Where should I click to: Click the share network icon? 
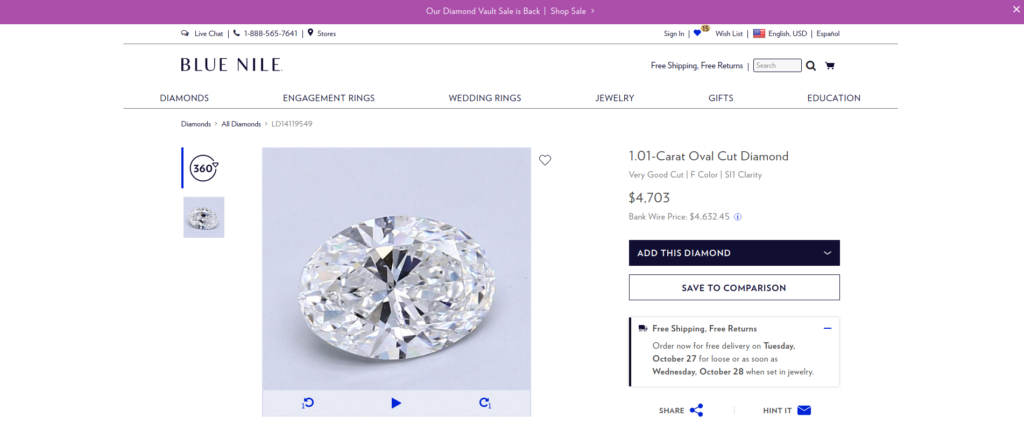pyautogui.click(x=697, y=410)
